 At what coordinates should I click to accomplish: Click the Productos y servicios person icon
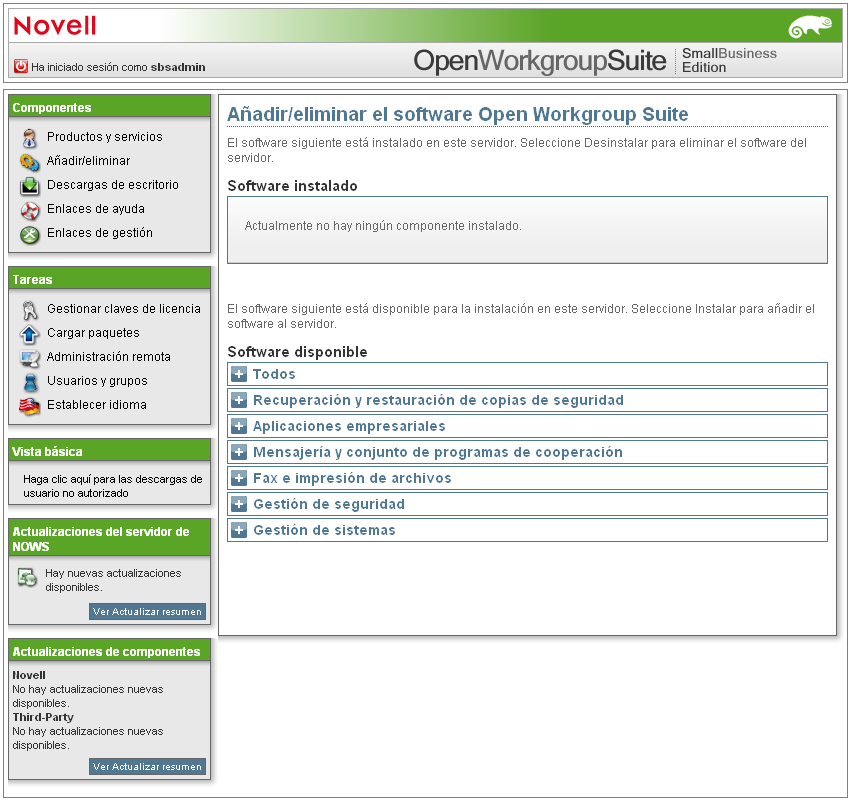(x=30, y=138)
